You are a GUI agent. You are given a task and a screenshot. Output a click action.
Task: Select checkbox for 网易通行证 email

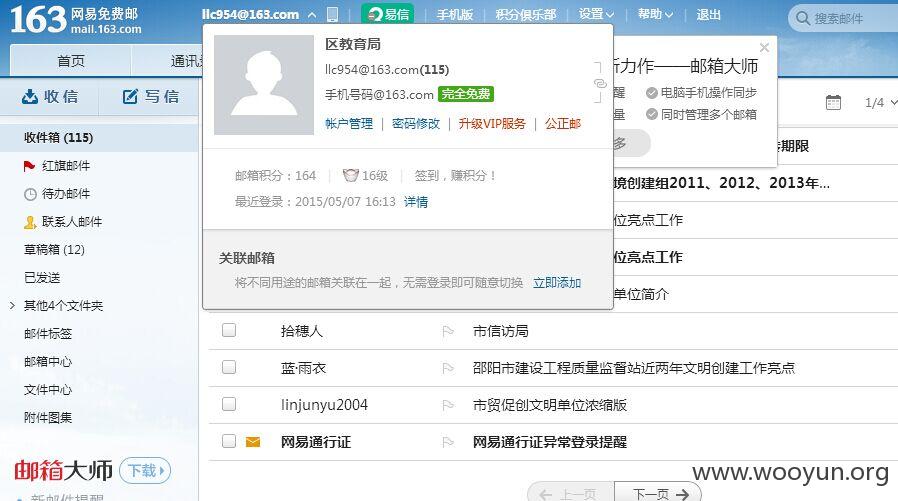(229, 441)
